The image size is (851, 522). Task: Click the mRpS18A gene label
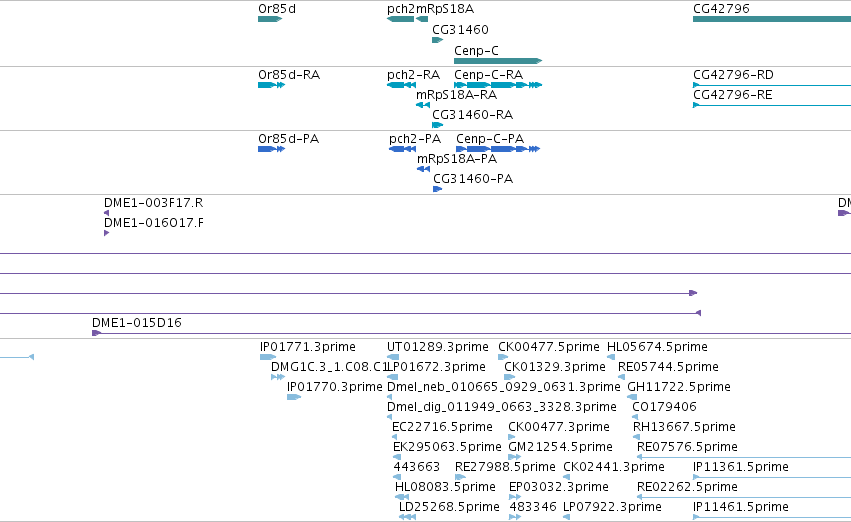pyautogui.click(x=444, y=9)
